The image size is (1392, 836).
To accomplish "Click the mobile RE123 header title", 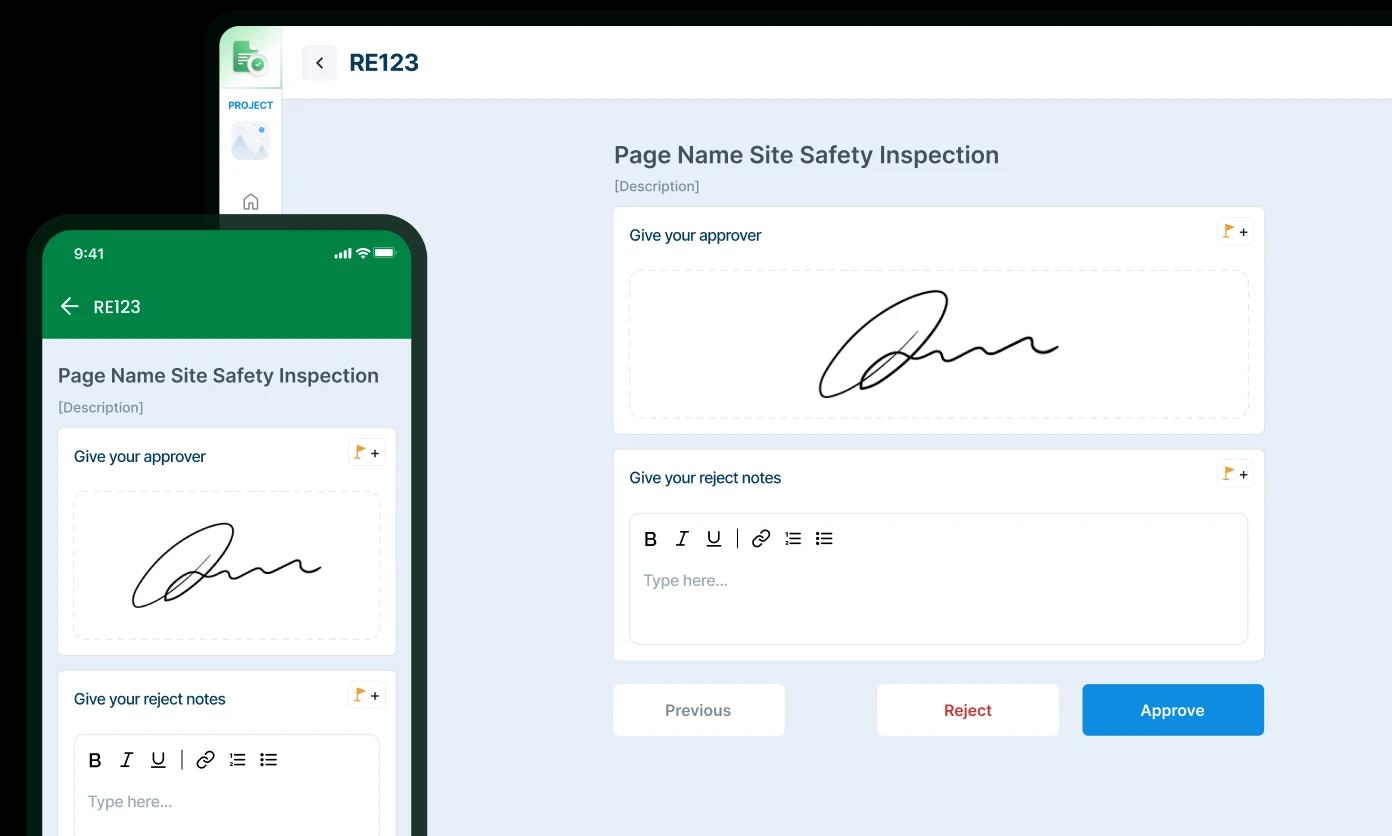I will (x=117, y=307).
